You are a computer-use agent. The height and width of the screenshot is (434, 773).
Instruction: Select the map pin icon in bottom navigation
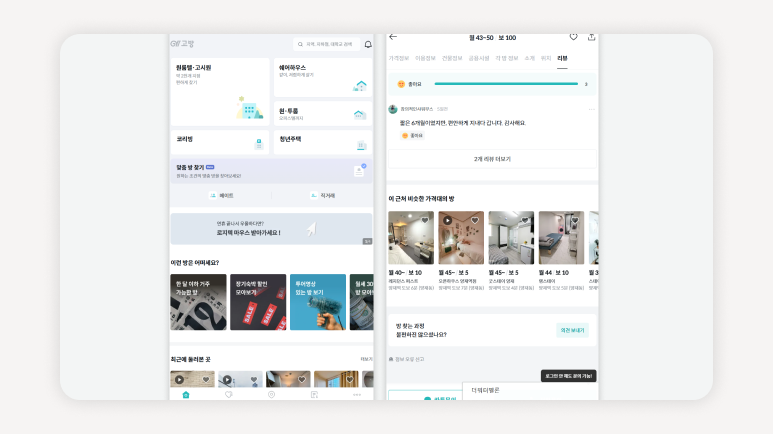click(x=272, y=395)
